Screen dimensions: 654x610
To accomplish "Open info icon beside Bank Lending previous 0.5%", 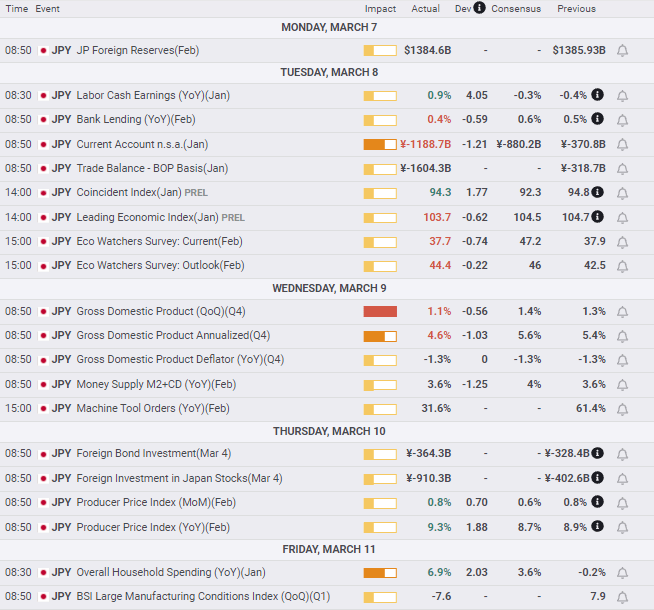I will 597,118.
